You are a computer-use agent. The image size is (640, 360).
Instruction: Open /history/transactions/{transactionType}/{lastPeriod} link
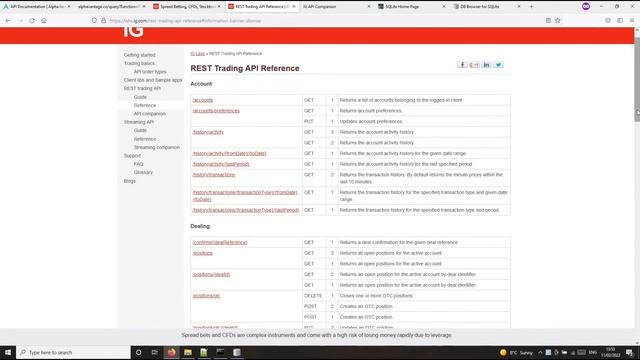tap(246, 210)
